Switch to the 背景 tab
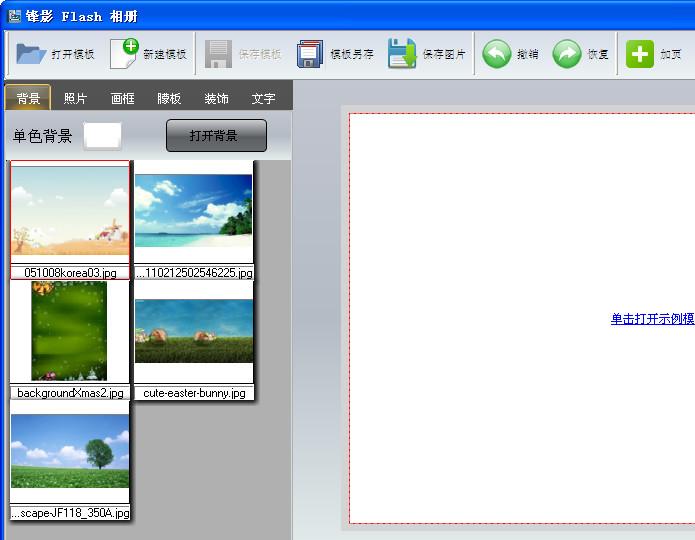The width and height of the screenshot is (695, 540). (x=28, y=98)
